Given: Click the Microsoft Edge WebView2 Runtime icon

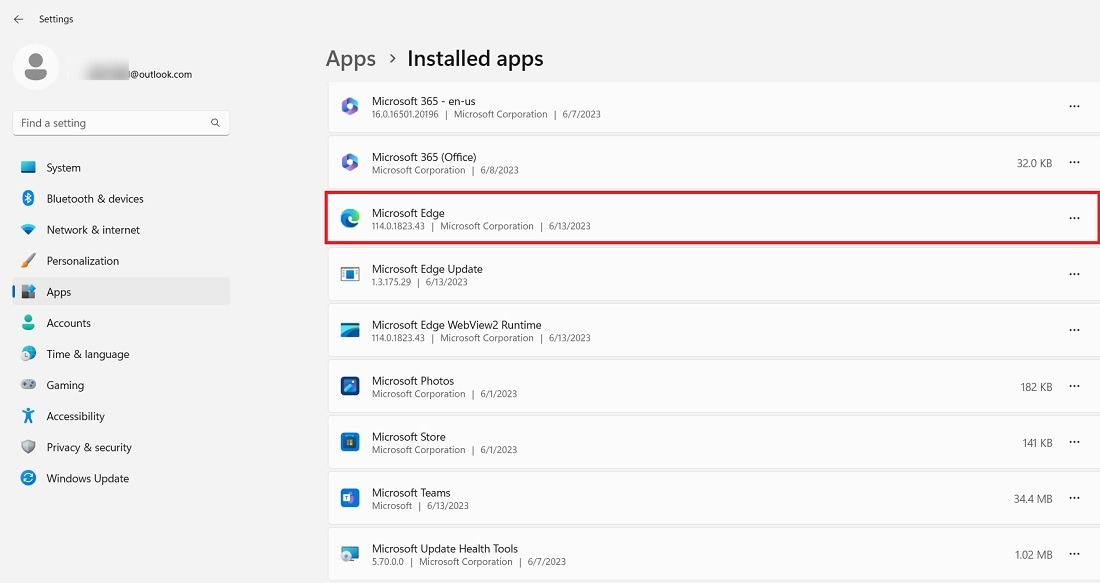Looking at the screenshot, I should tap(350, 330).
